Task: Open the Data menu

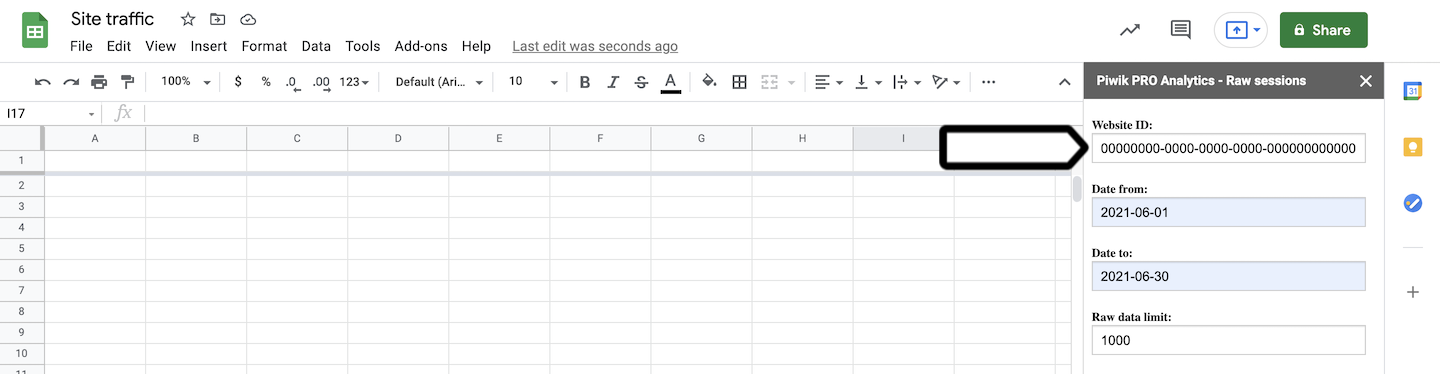Action: [316, 46]
